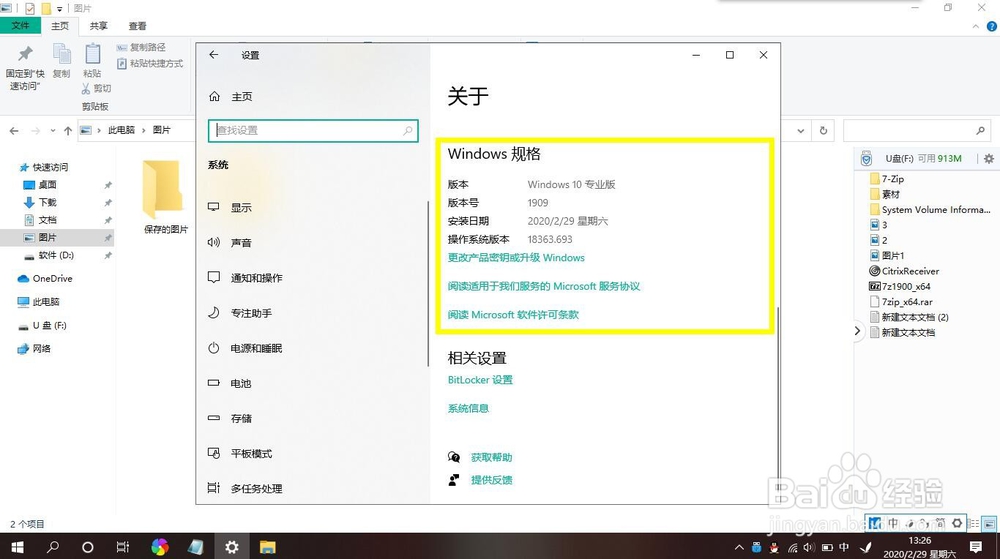This screenshot has height=559, width=1000.
Task: Click the search magnifier in Settings search box
Action: 408,131
